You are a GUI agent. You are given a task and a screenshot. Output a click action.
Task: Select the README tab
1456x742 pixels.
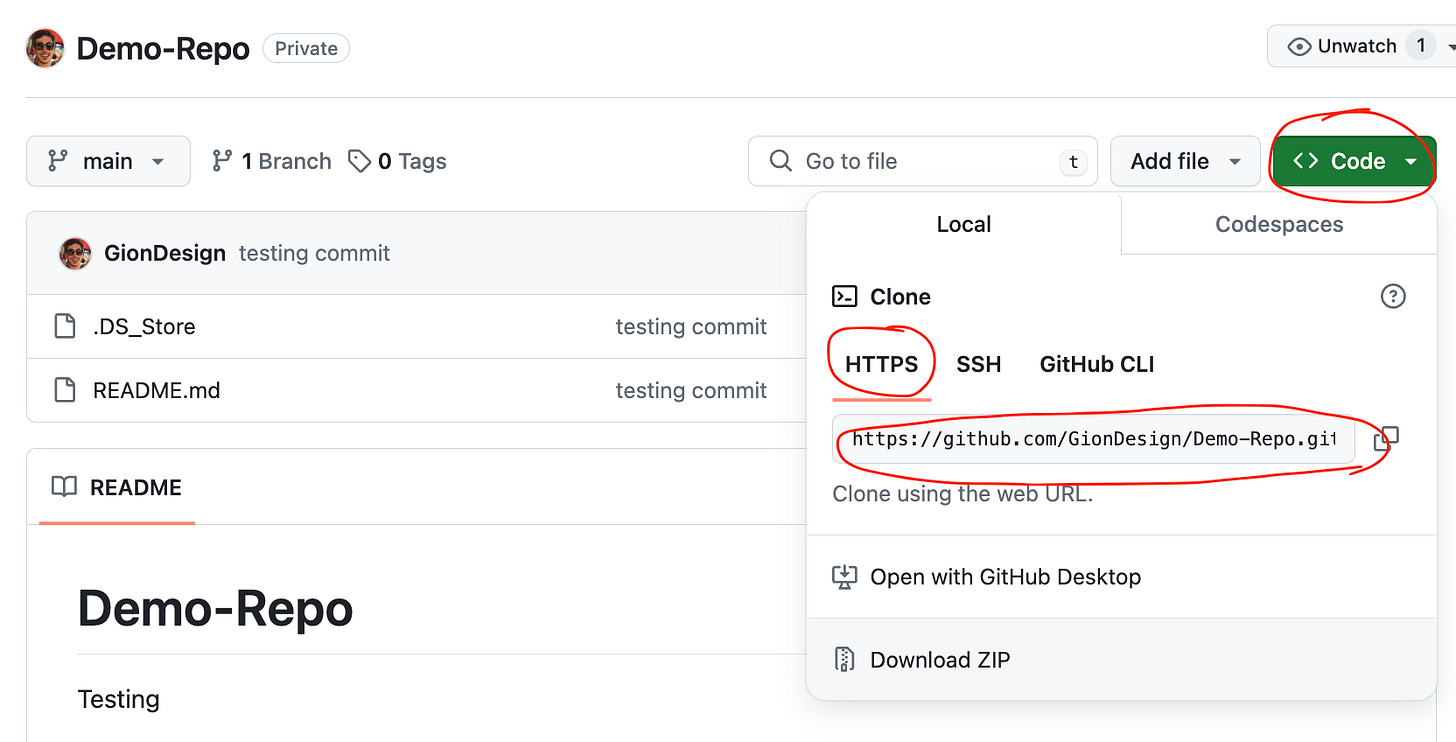pyautogui.click(x=117, y=487)
